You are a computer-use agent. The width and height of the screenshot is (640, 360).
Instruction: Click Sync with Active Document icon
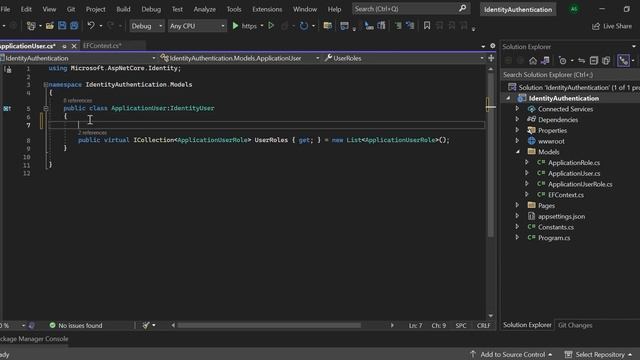pyautogui.click(x=582, y=61)
